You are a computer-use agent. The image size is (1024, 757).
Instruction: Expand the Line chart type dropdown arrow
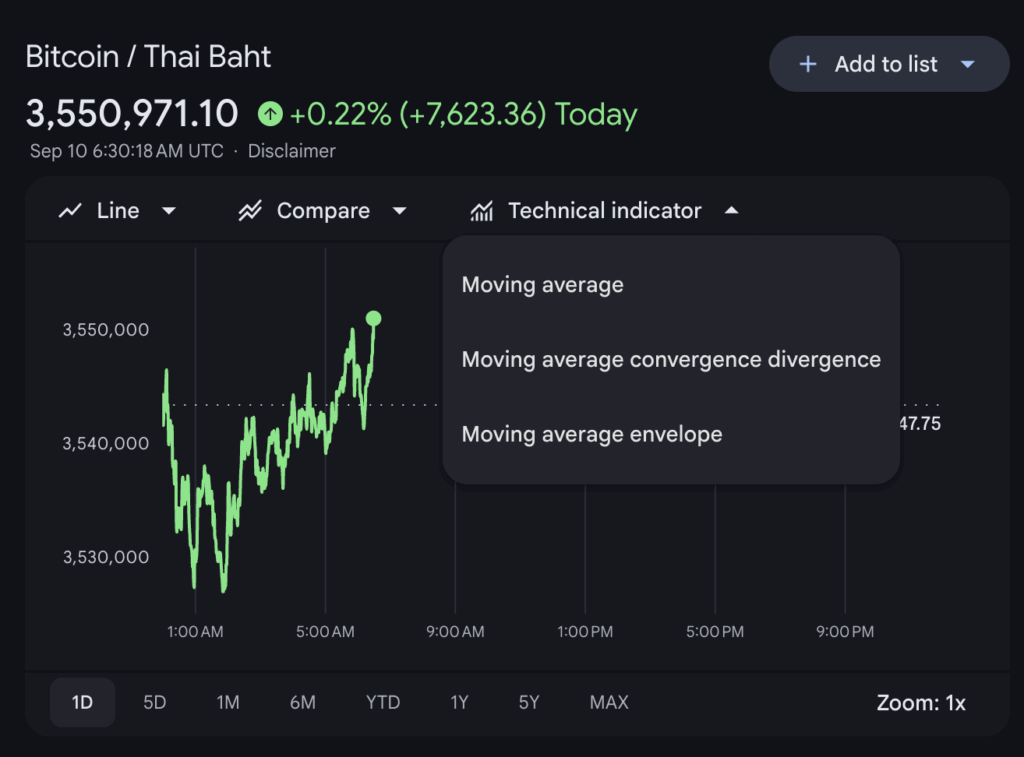click(x=169, y=211)
